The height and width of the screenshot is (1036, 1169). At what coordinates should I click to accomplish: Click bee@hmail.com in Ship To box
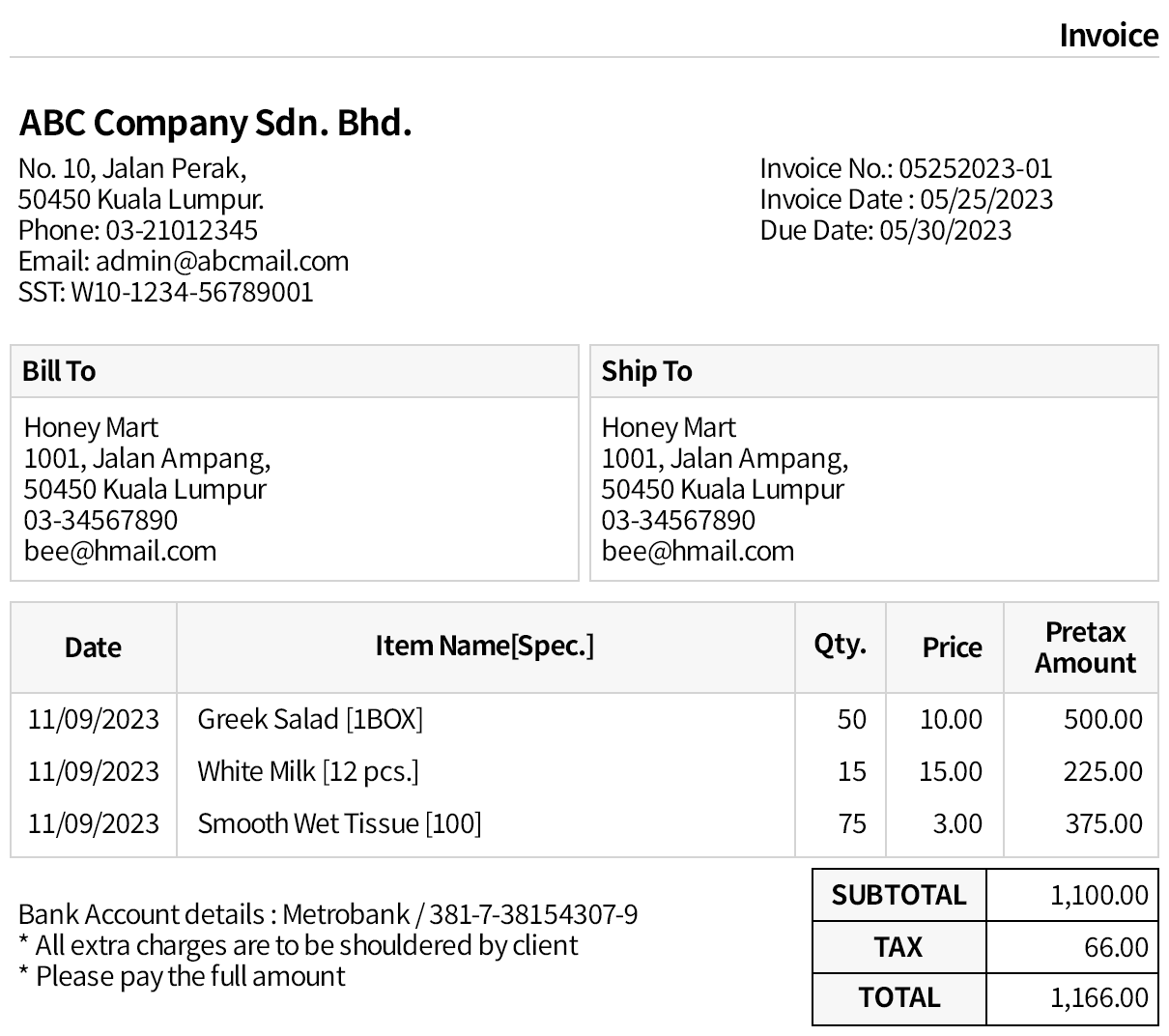(x=698, y=551)
